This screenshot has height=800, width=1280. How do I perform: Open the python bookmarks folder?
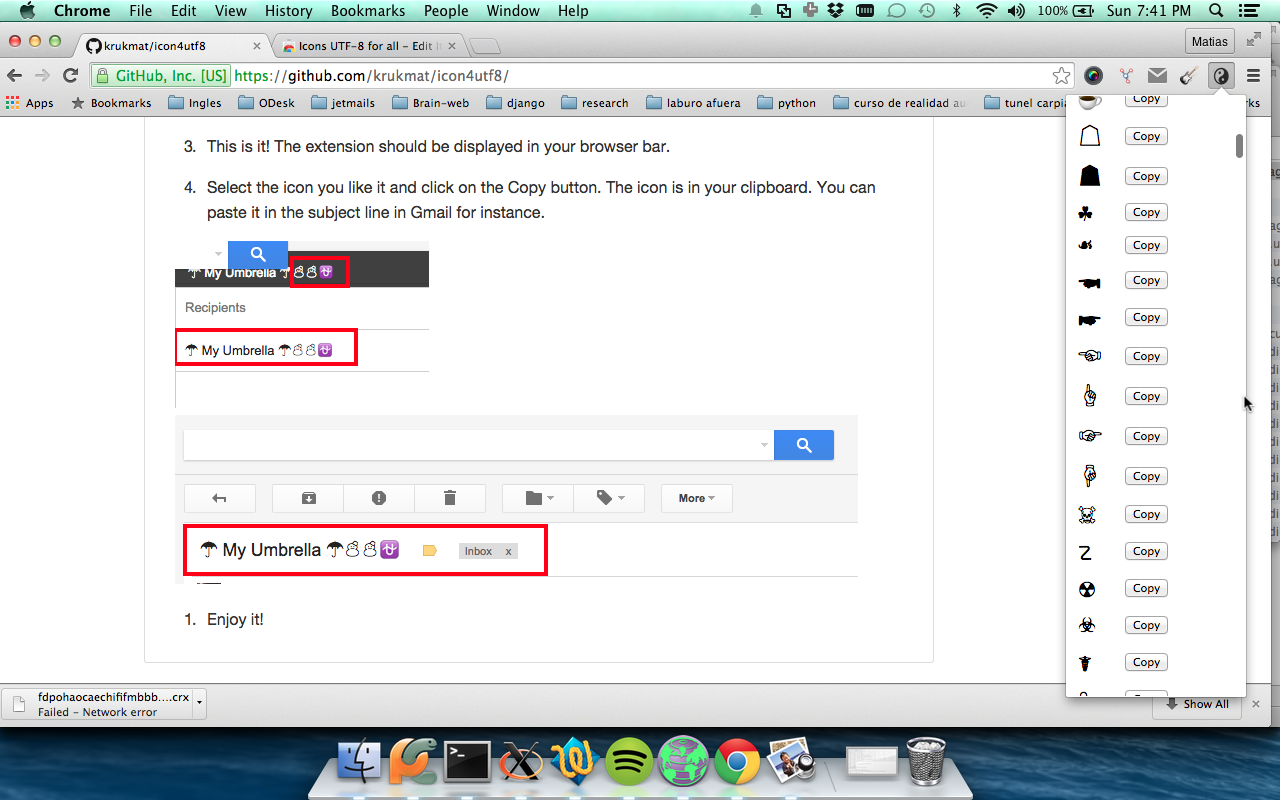tap(787, 103)
